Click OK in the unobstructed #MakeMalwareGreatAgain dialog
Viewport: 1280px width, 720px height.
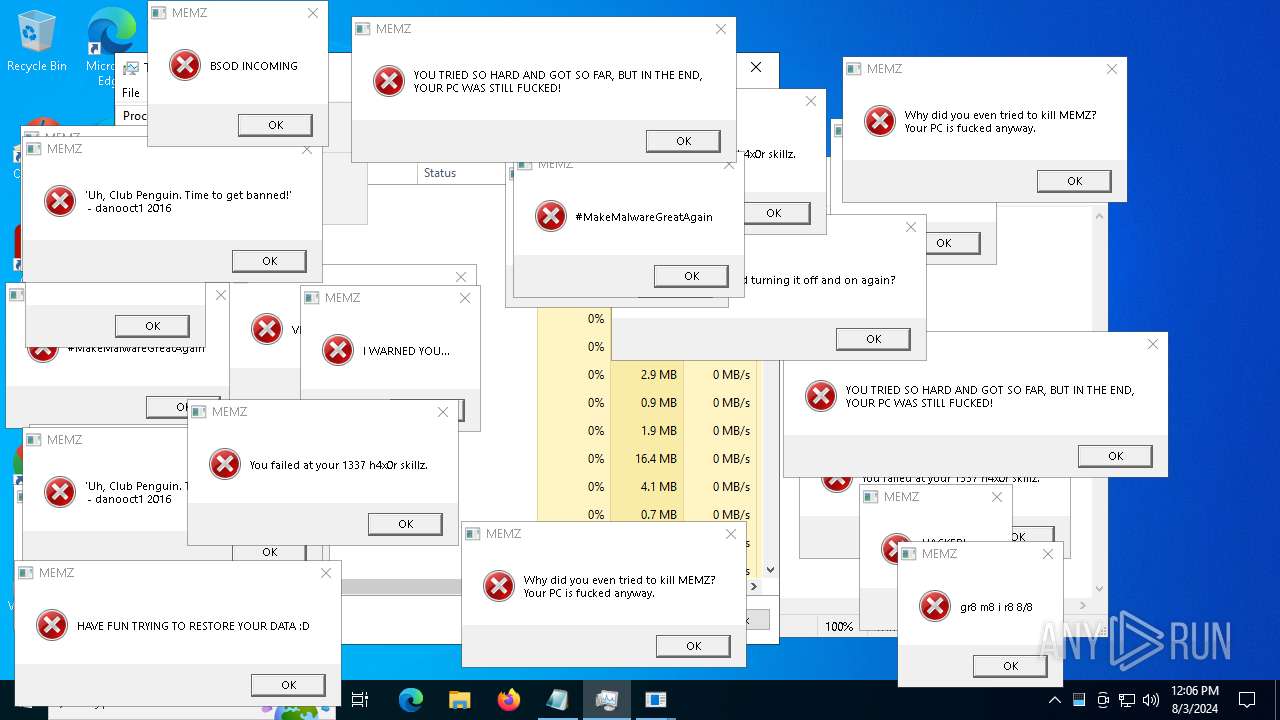click(x=691, y=276)
